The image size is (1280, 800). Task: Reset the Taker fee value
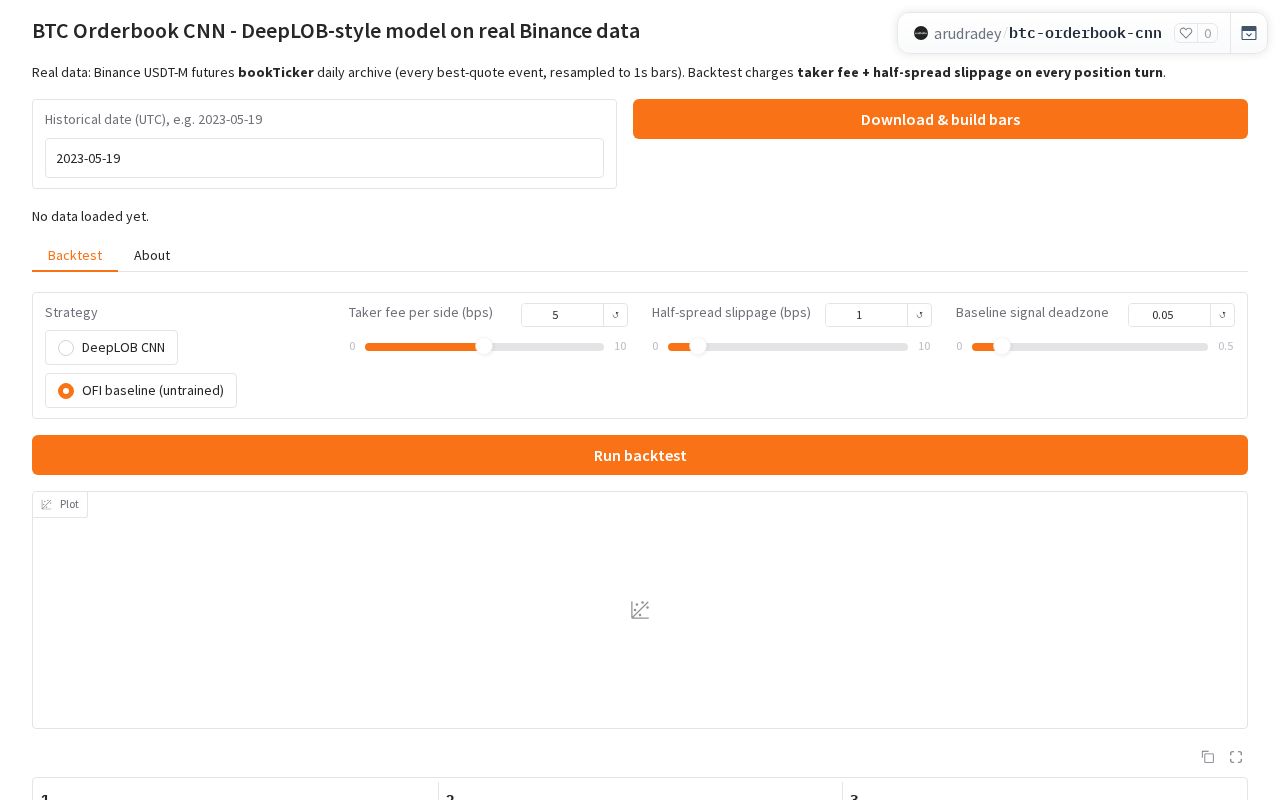coord(616,315)
